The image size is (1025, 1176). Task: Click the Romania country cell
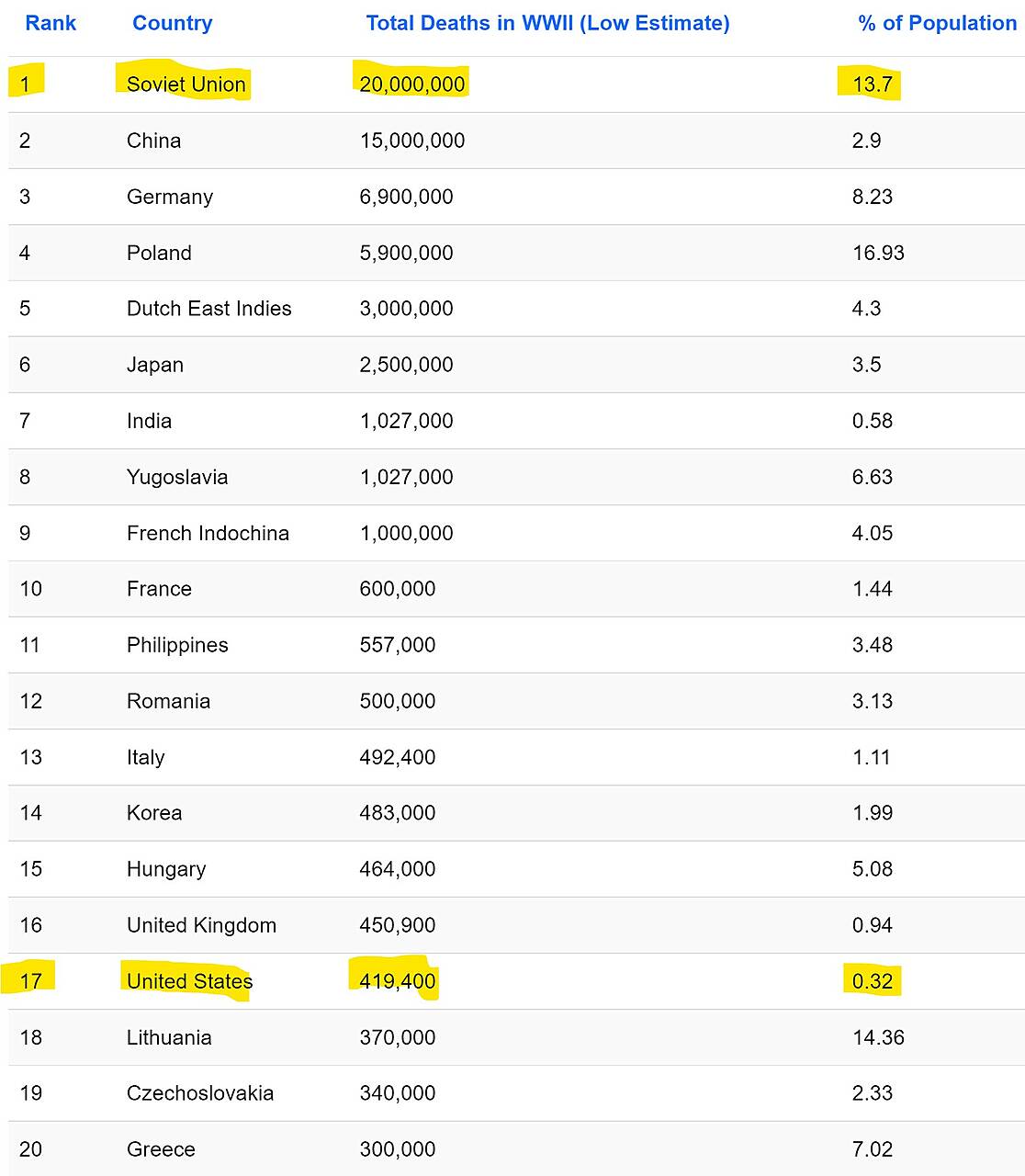coord(168,701)
